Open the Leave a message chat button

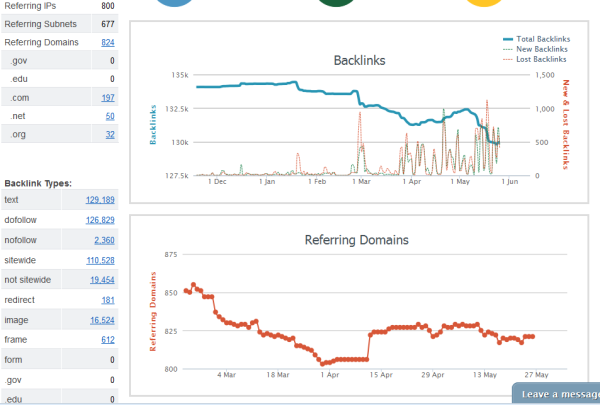pos(559,394)
